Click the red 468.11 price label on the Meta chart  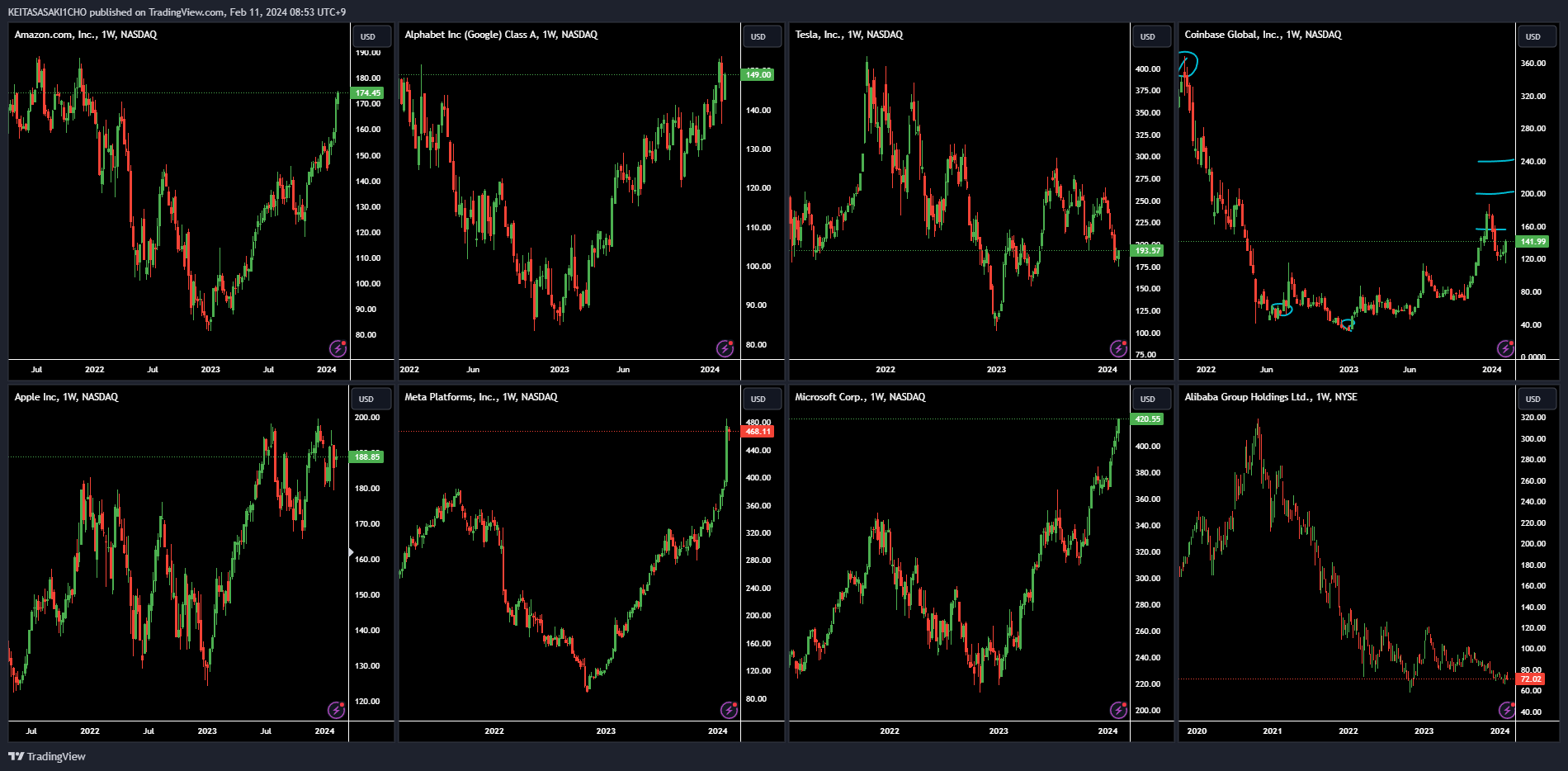click(x=758, y=431)
